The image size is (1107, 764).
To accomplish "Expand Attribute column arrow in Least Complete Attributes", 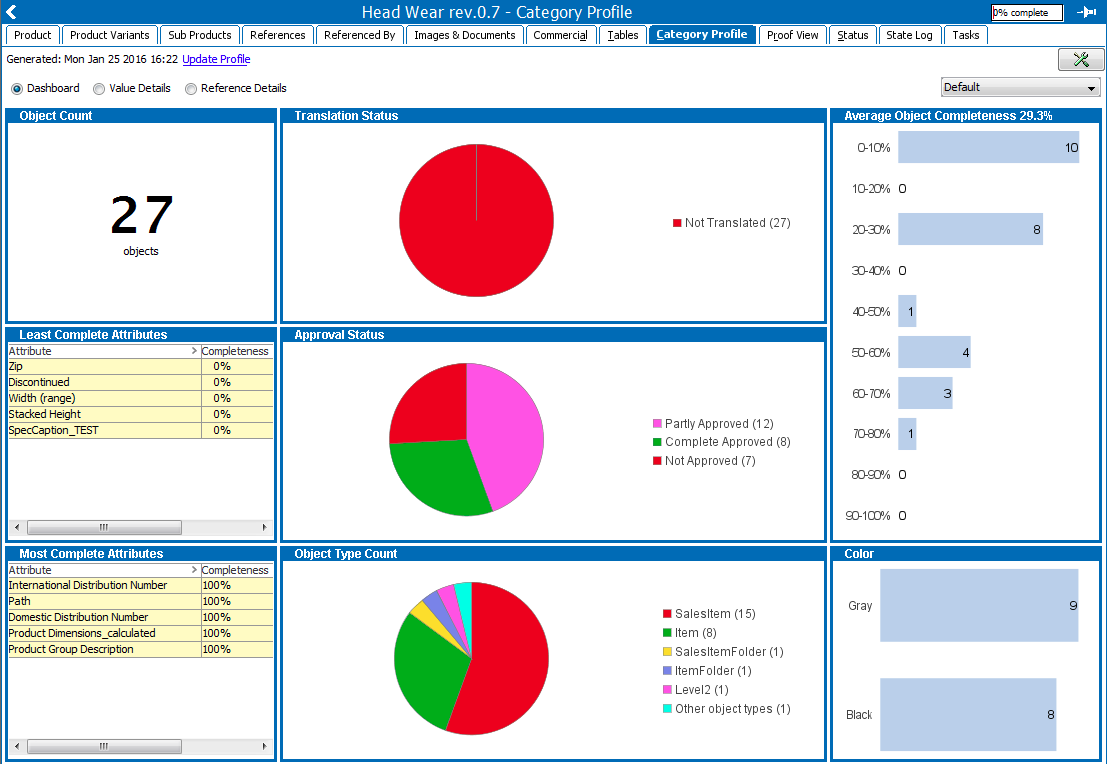I will tap(194, 352).
